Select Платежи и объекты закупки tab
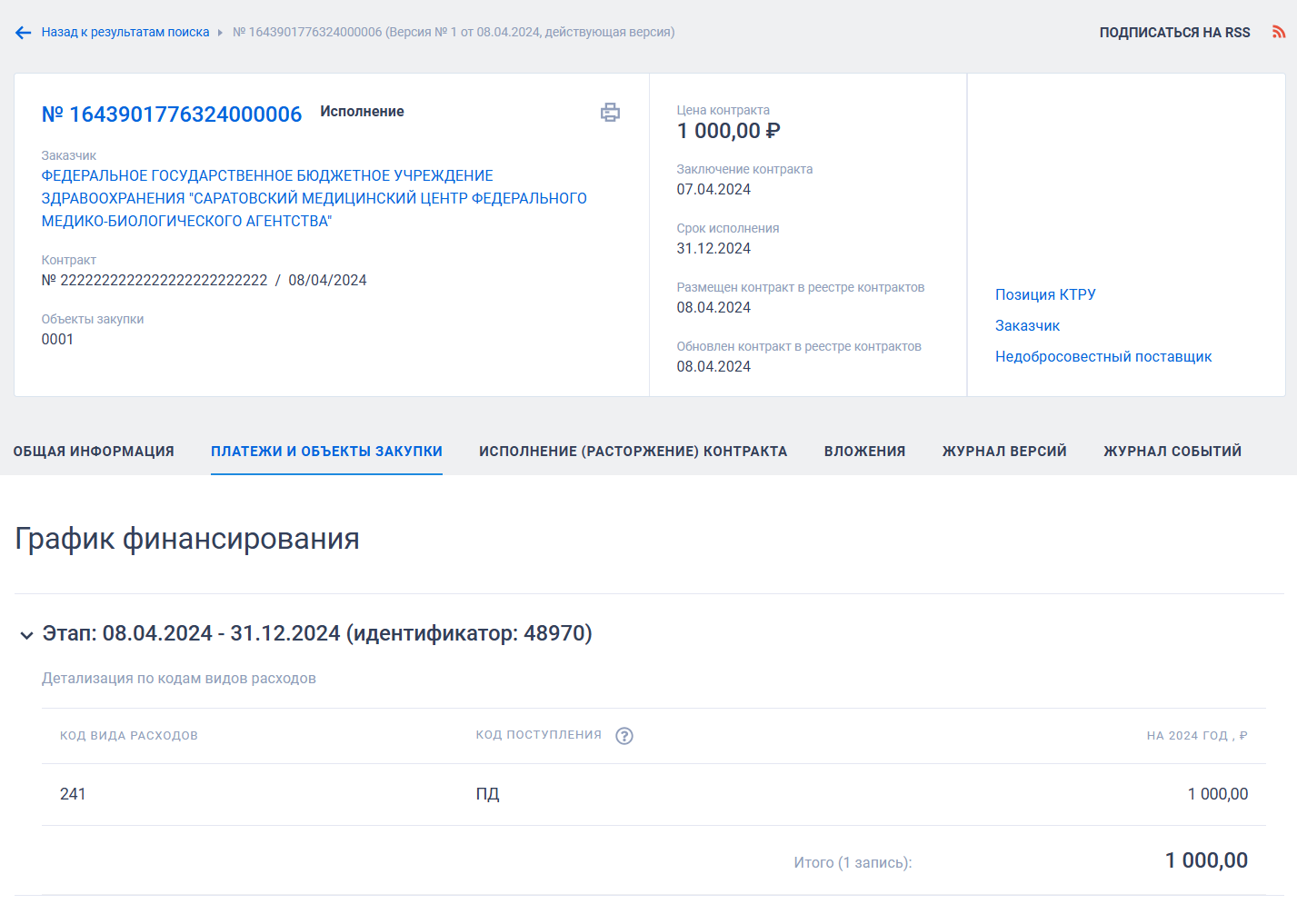 (326, 452)
